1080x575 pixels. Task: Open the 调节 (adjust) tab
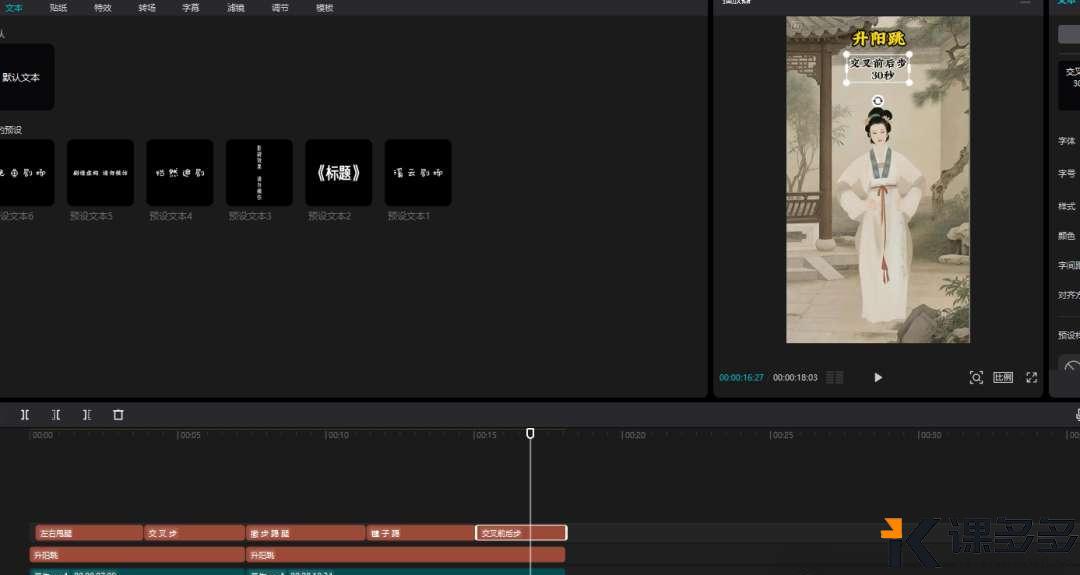tap(280, 8)
